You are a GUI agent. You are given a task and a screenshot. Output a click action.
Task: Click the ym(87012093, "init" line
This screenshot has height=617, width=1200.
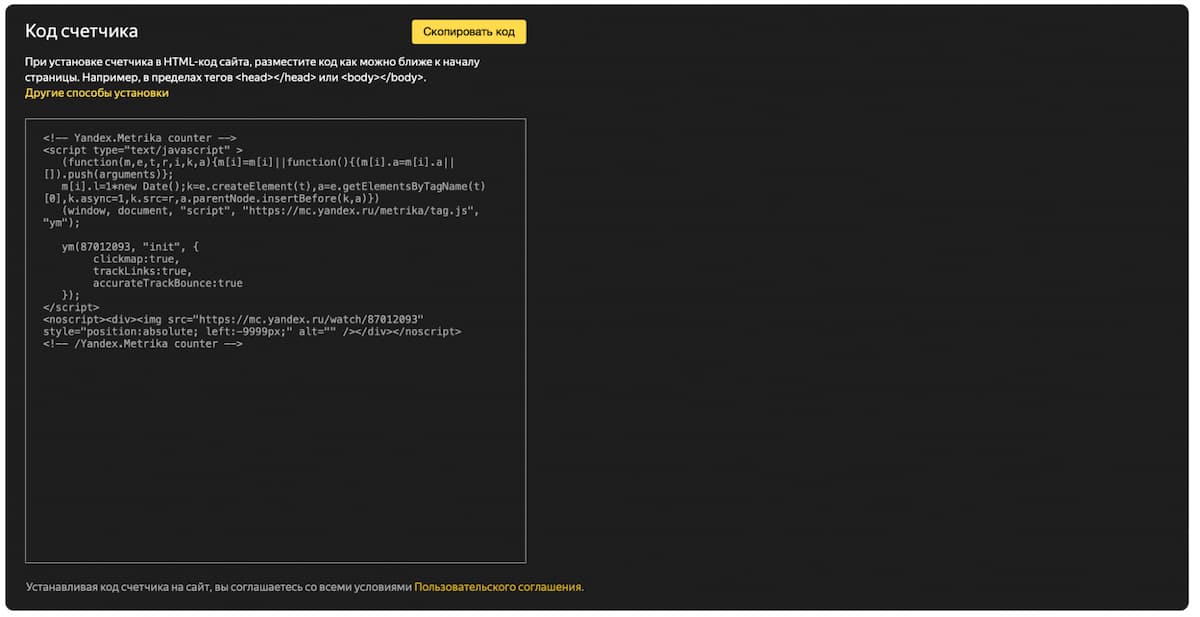click(130, 247)
